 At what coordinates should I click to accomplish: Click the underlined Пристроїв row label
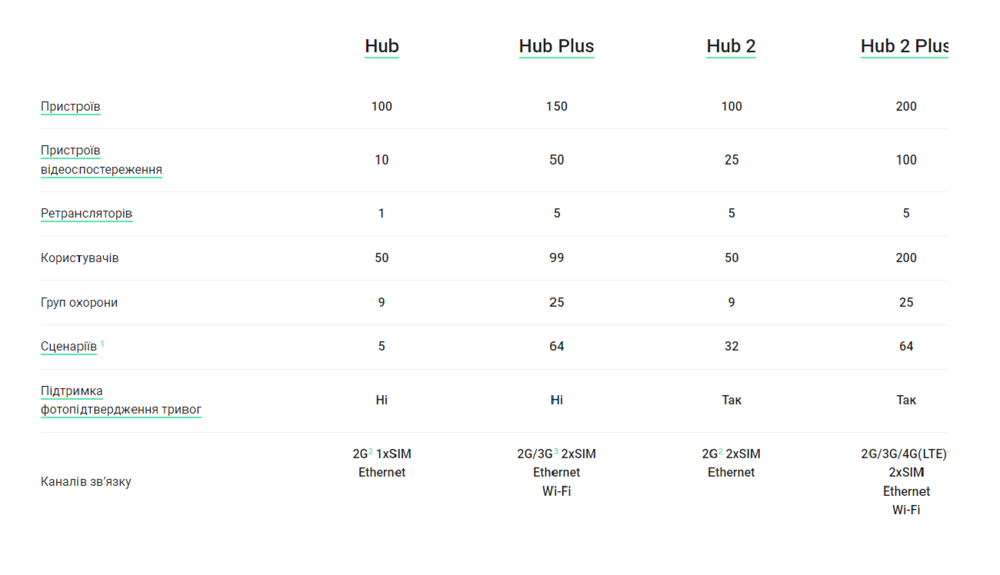point(70,106)
